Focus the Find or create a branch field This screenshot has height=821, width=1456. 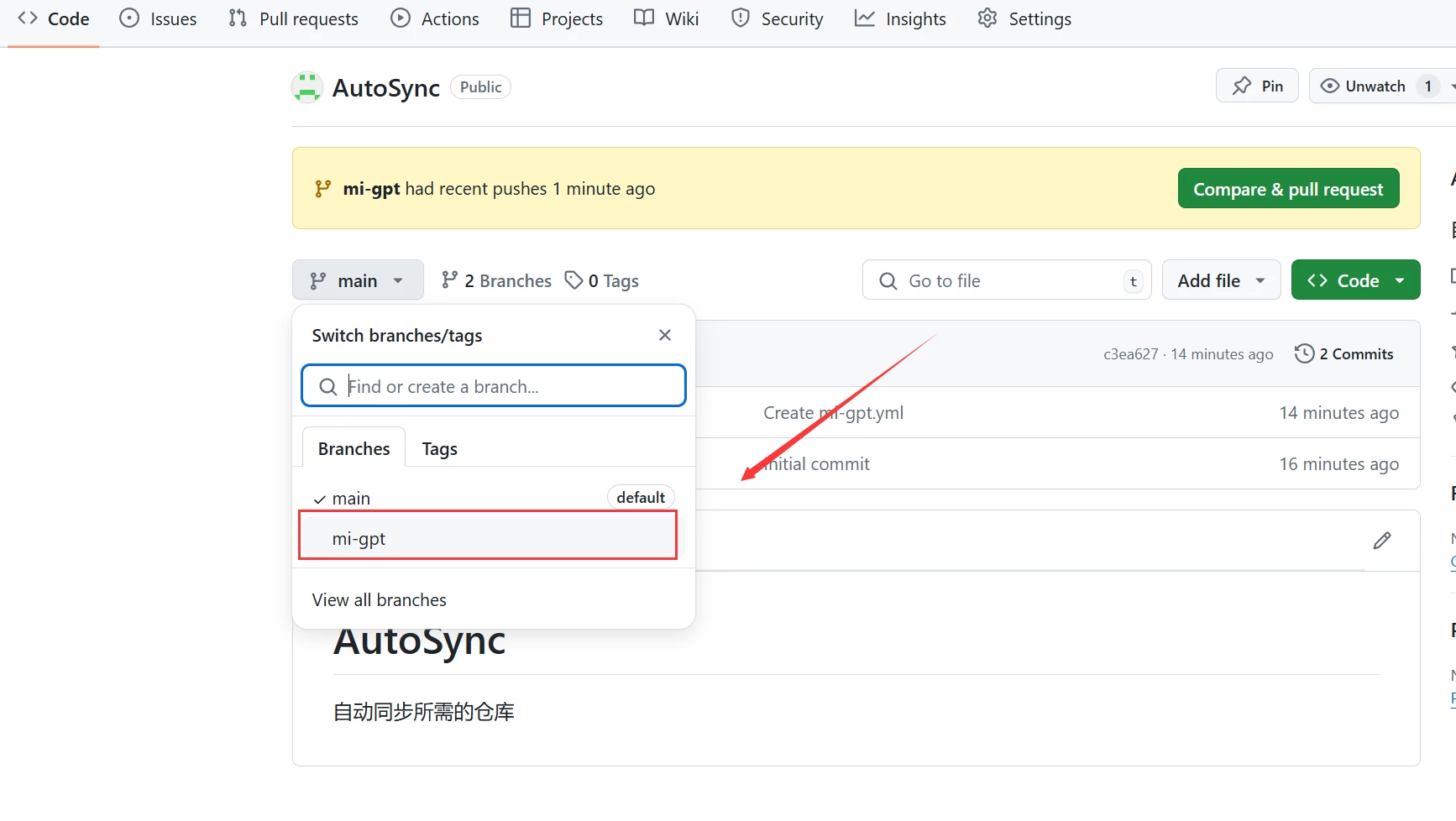tap(504, 386)
